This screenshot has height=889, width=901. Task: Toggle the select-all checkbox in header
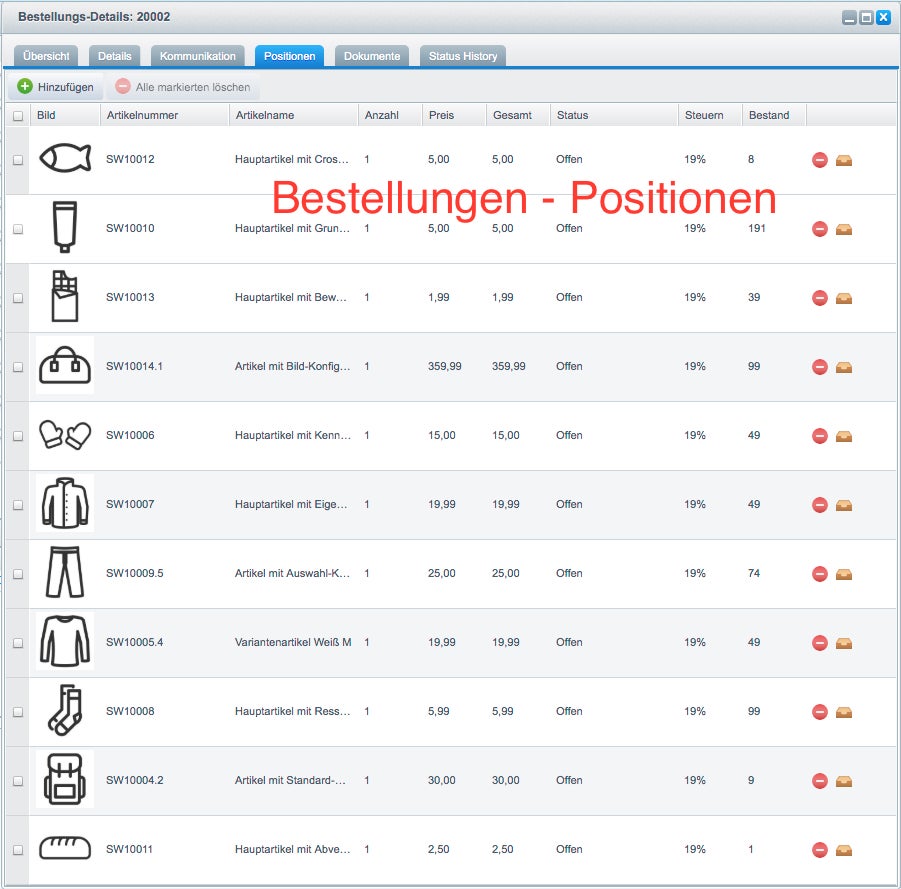18,116
